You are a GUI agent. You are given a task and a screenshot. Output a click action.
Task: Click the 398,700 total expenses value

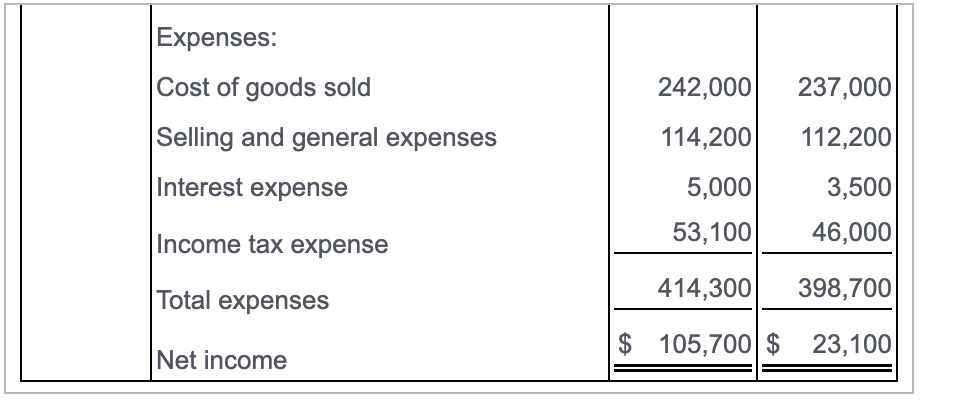point(844,287)
